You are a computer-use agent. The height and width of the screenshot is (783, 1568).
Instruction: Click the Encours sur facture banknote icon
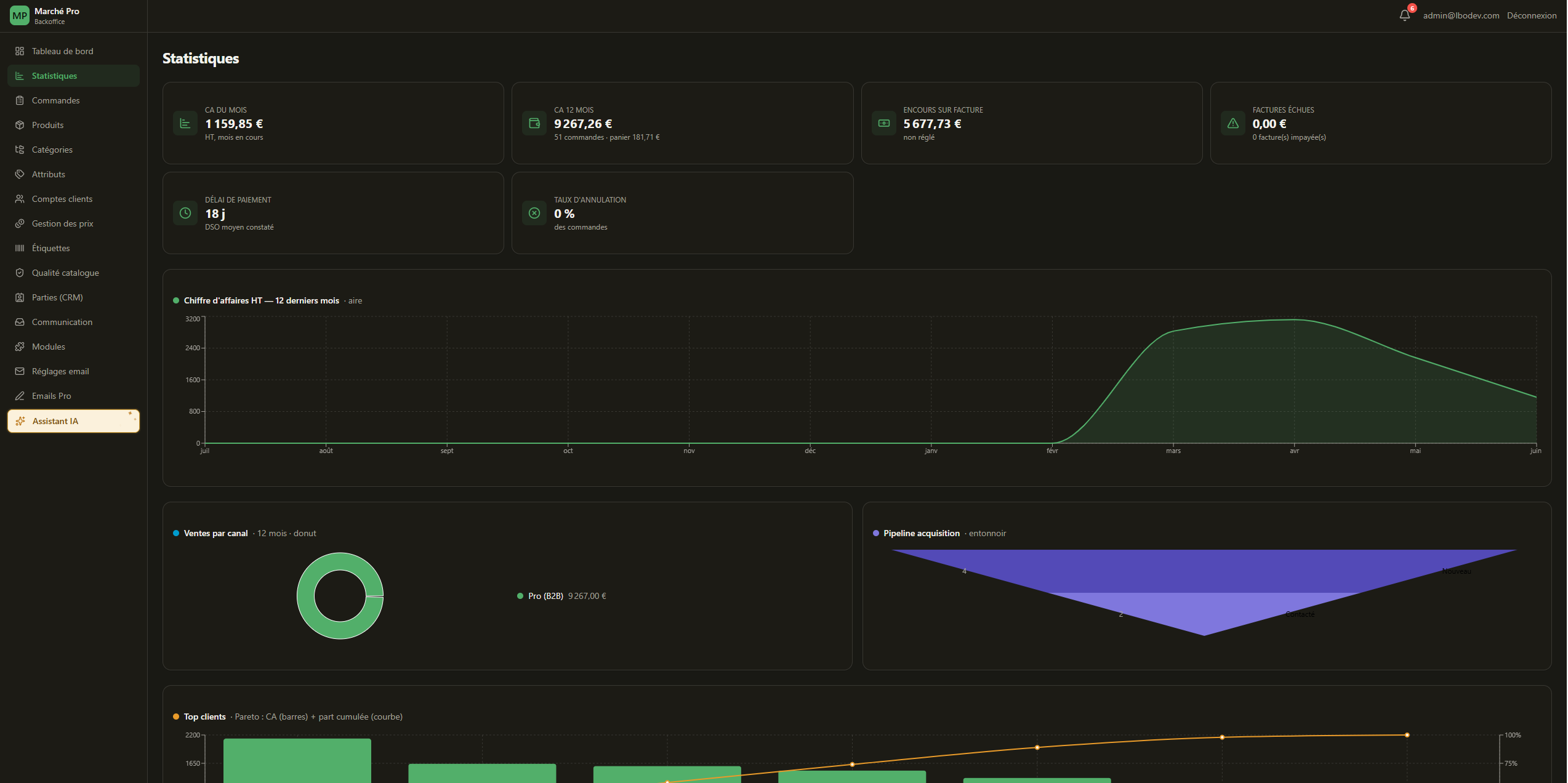pos(884,123)
